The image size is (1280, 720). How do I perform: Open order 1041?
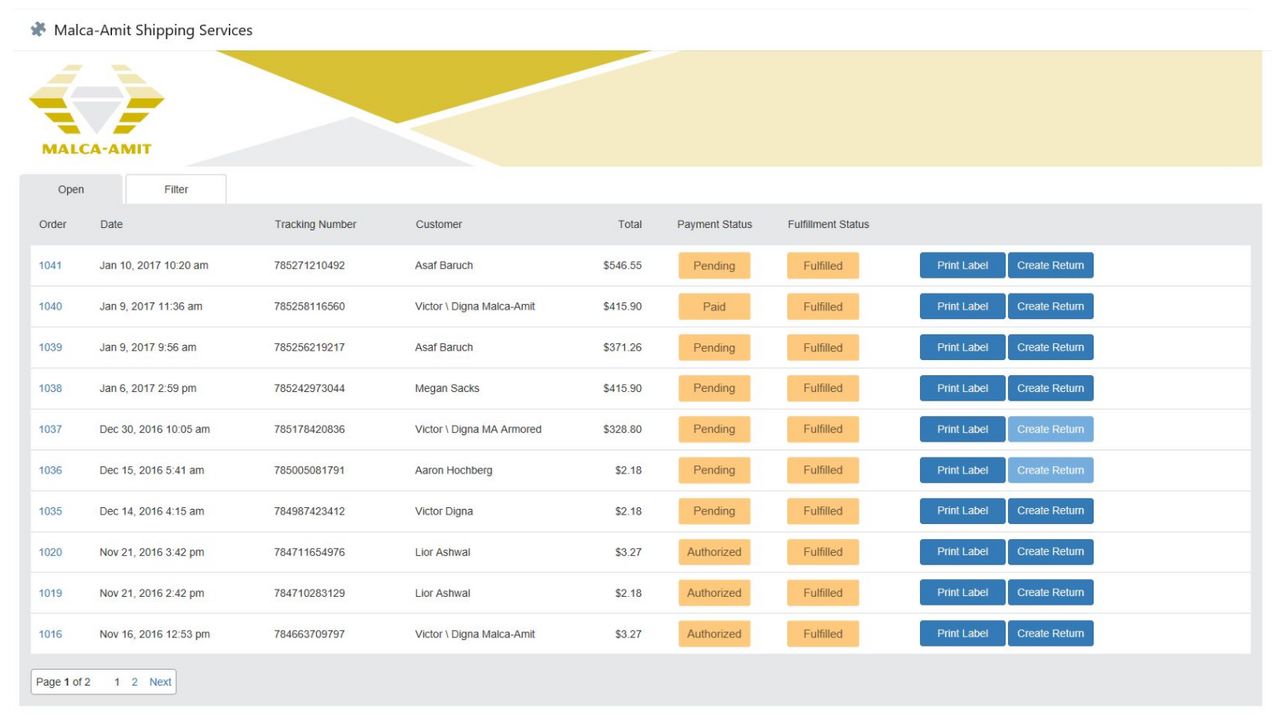coord(50,265)
